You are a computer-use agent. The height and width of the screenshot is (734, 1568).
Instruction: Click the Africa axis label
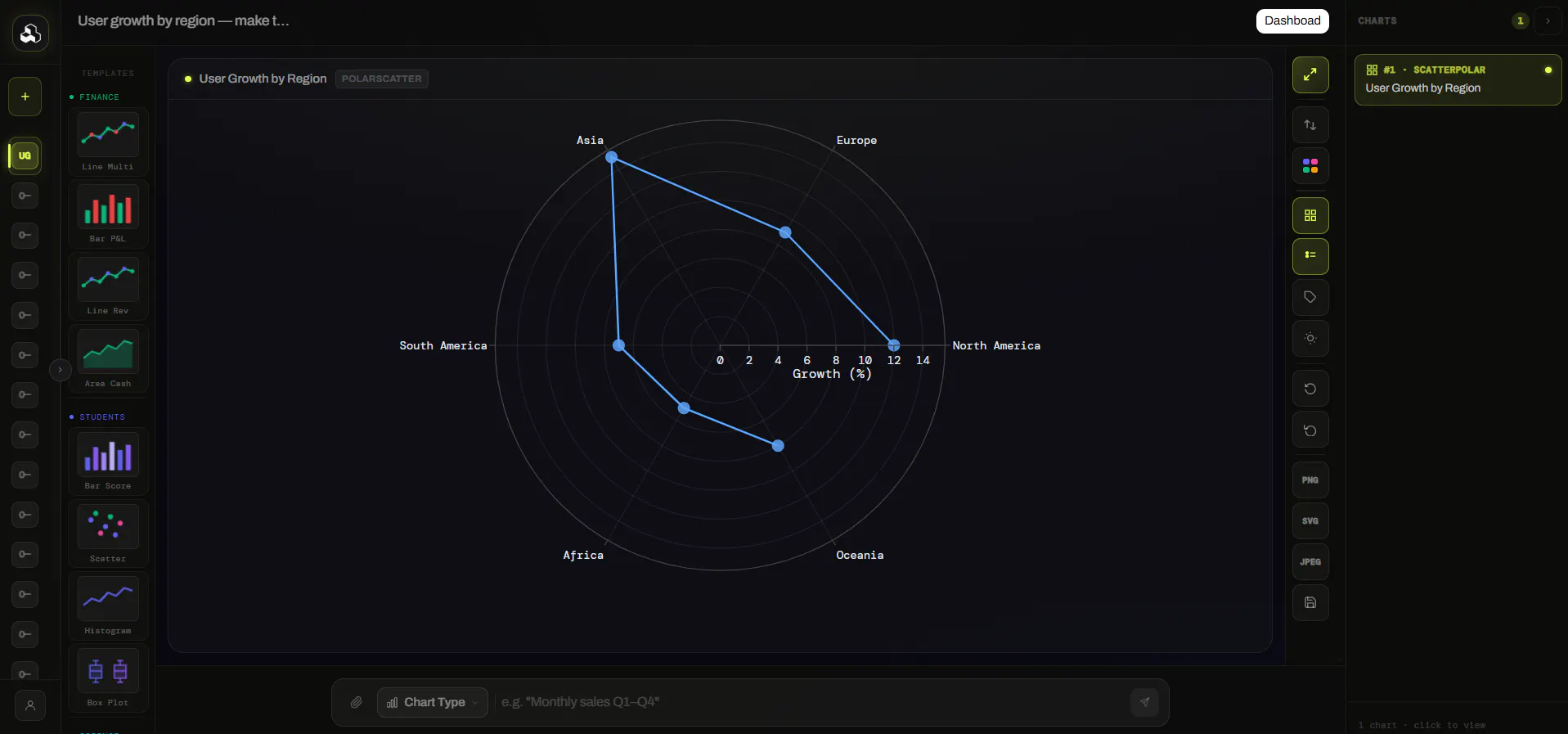click(583, 556)
